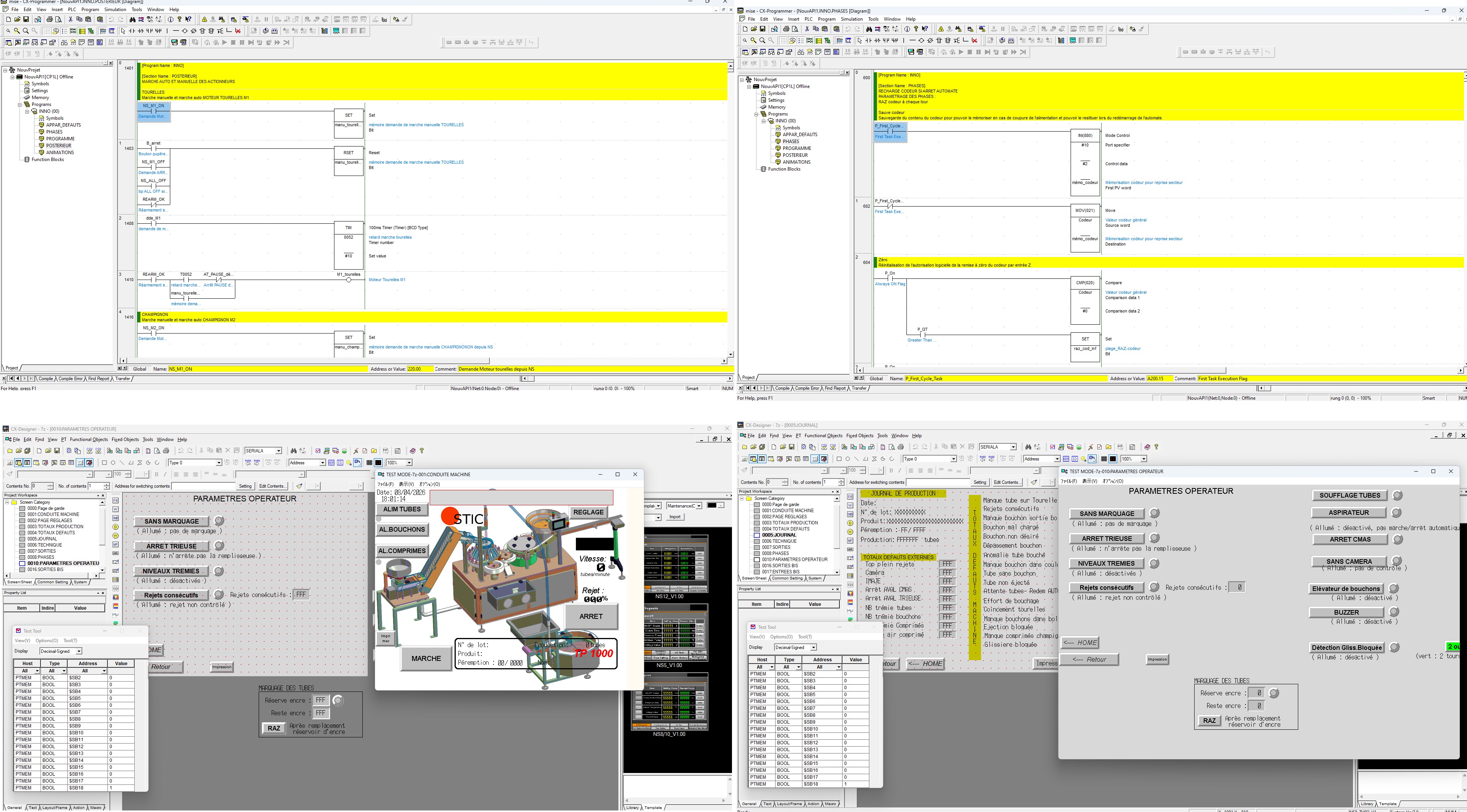Toggle the BUZZER switch in test mode
1467x812 pixels.
(x=1346, y=613)
